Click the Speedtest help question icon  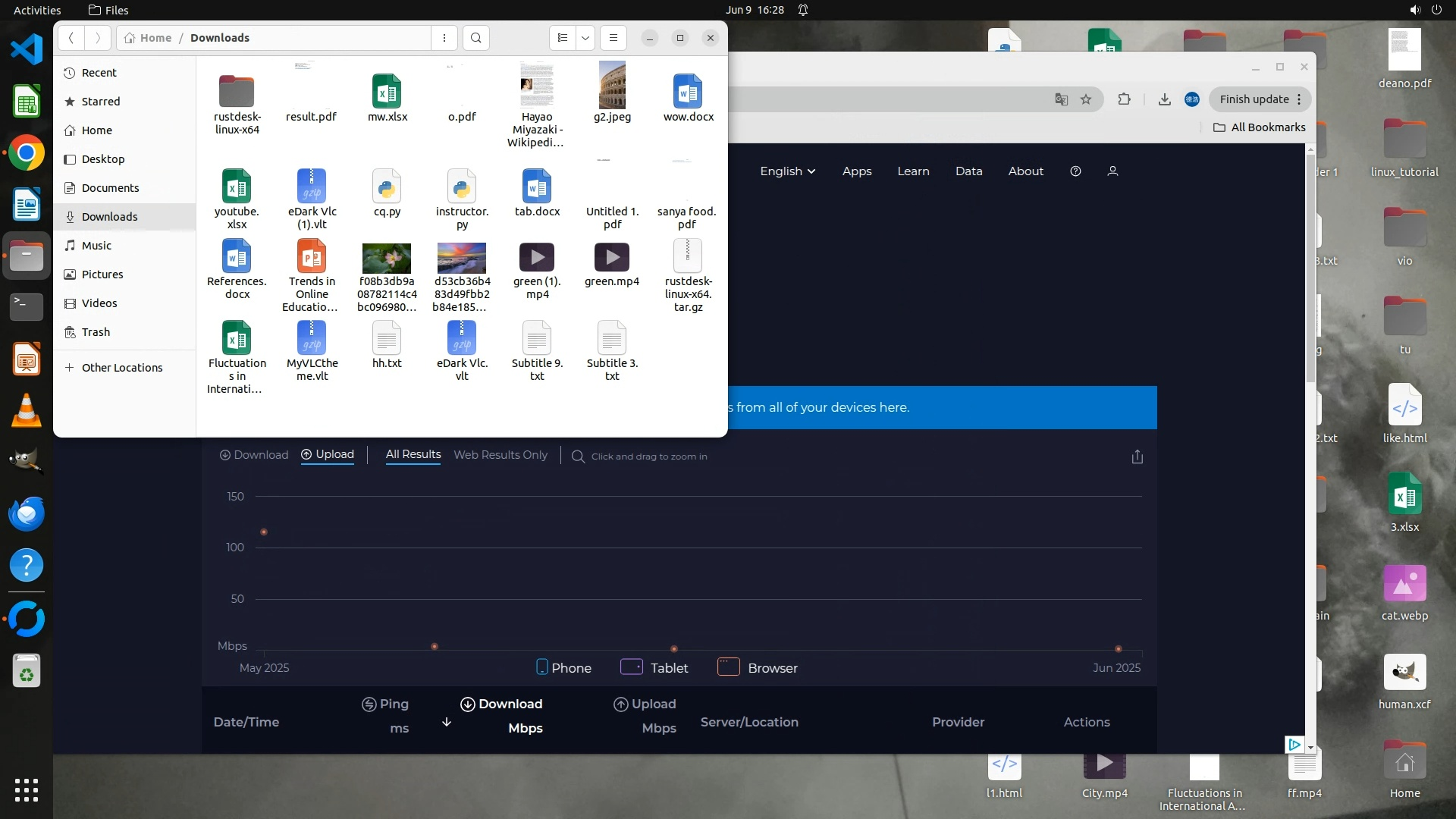[1075, 171]
